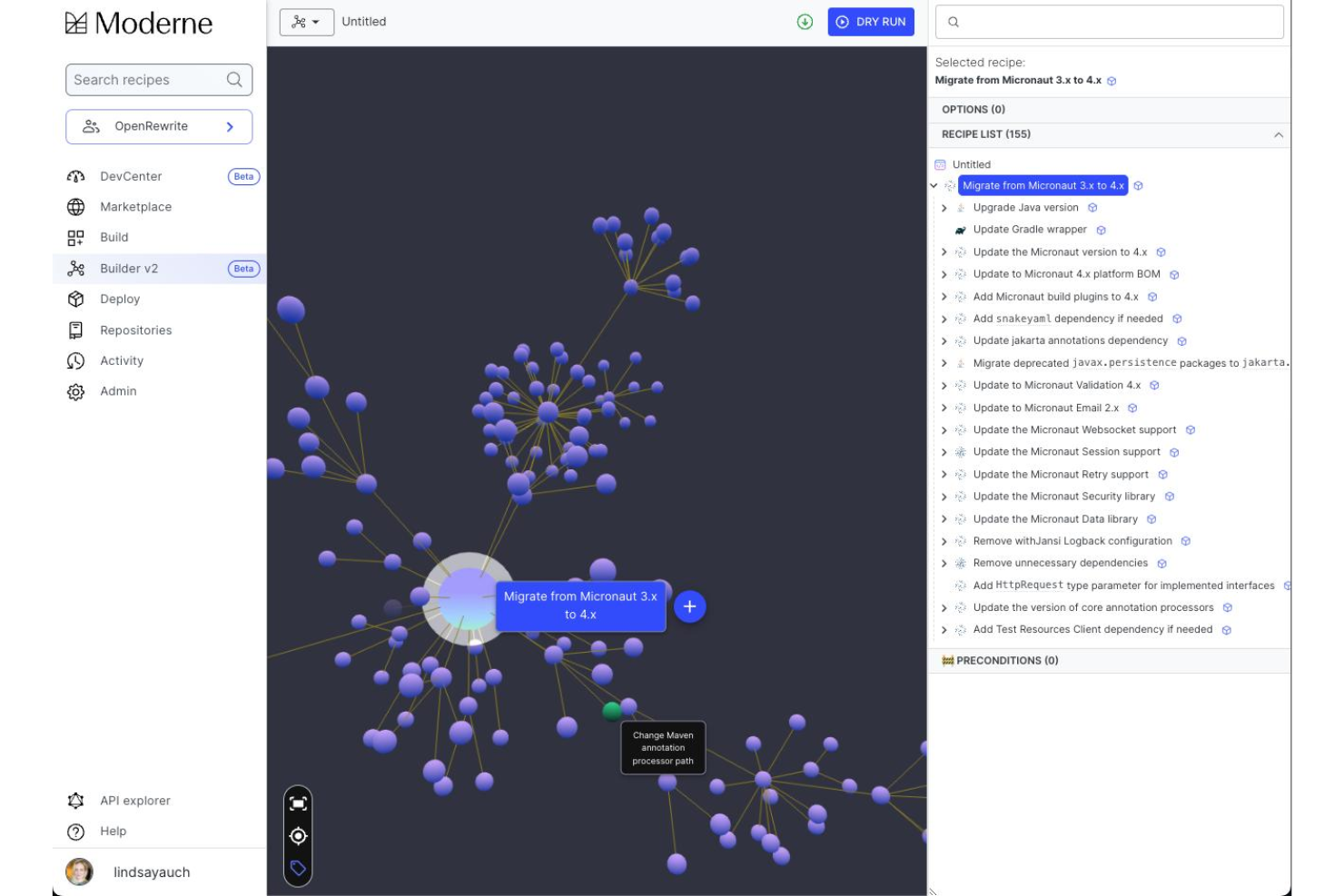Click the large central Micronaut graph node
This screenshot has width=1344, height=896.
(x=467, y=599)
